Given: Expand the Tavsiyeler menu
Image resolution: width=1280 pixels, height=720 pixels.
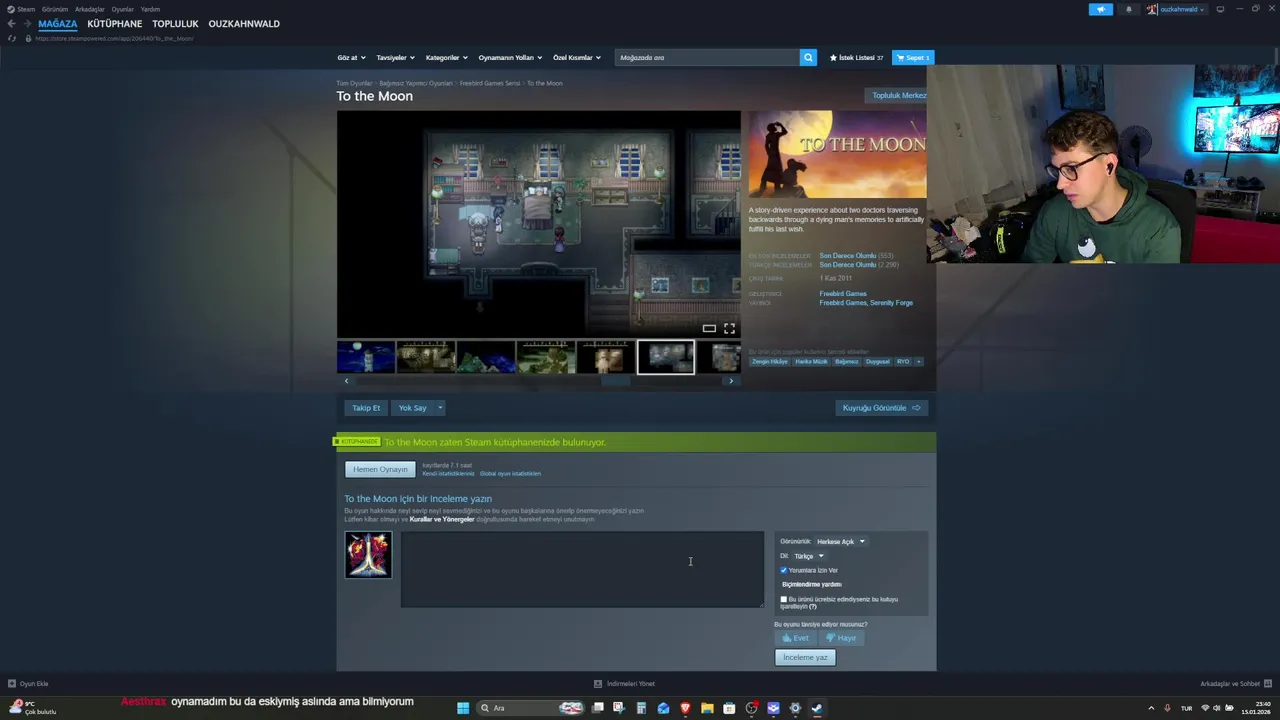Looking at the screenshot, I should 395,57.
